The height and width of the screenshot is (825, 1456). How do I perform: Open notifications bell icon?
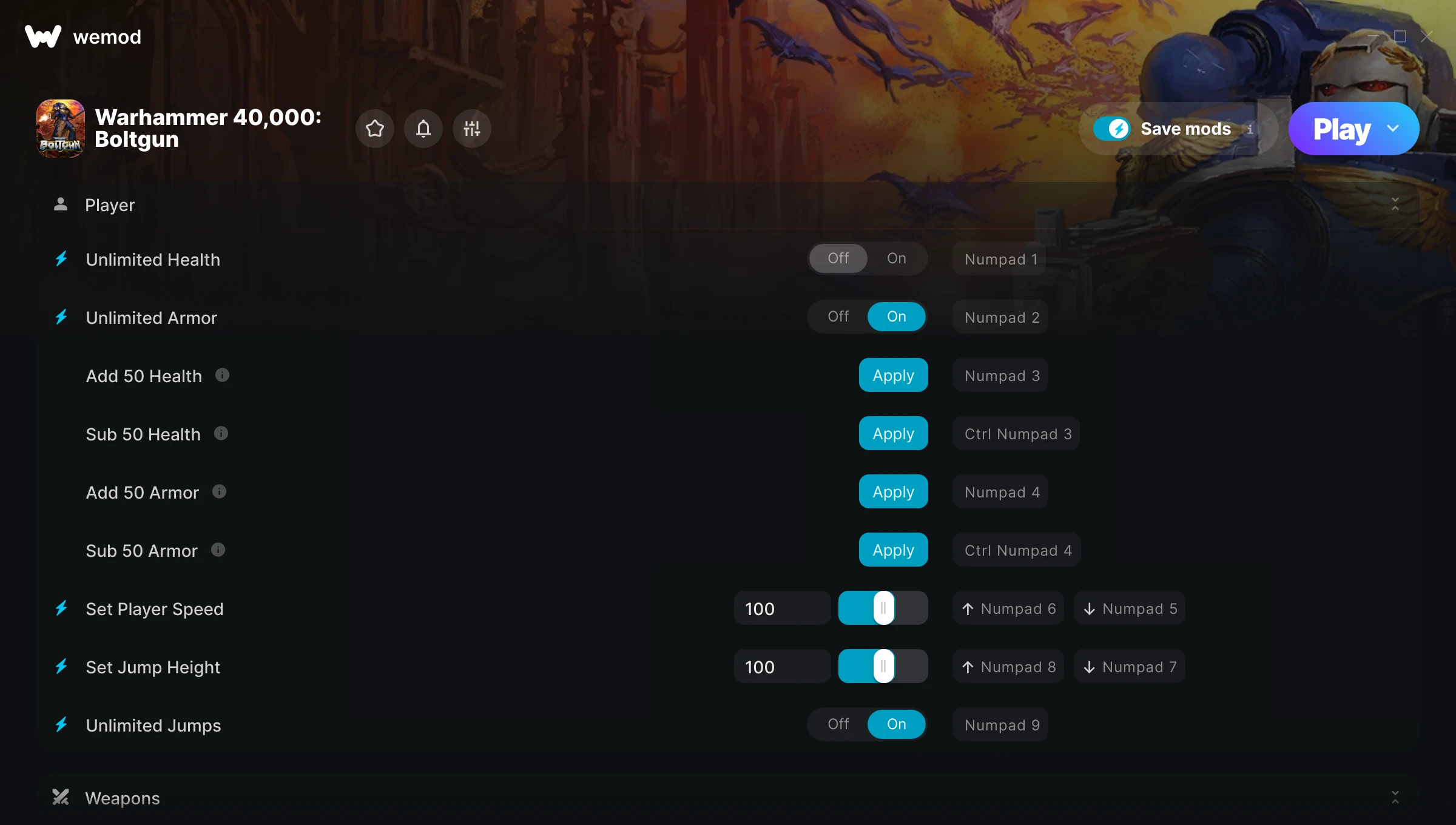click(423, 129)
